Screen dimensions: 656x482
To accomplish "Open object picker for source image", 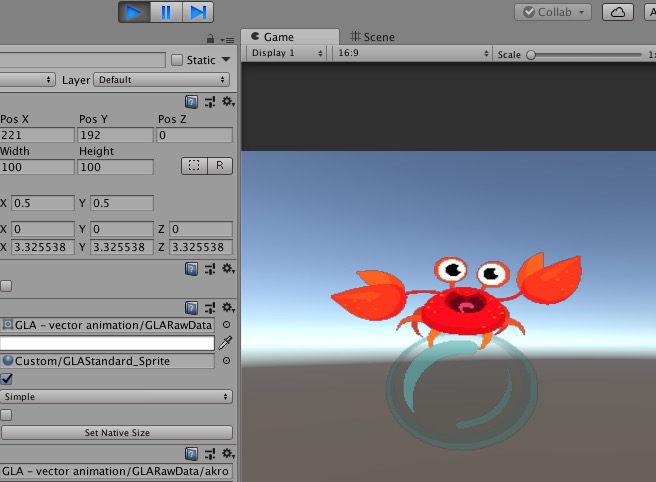I will 226,325.
